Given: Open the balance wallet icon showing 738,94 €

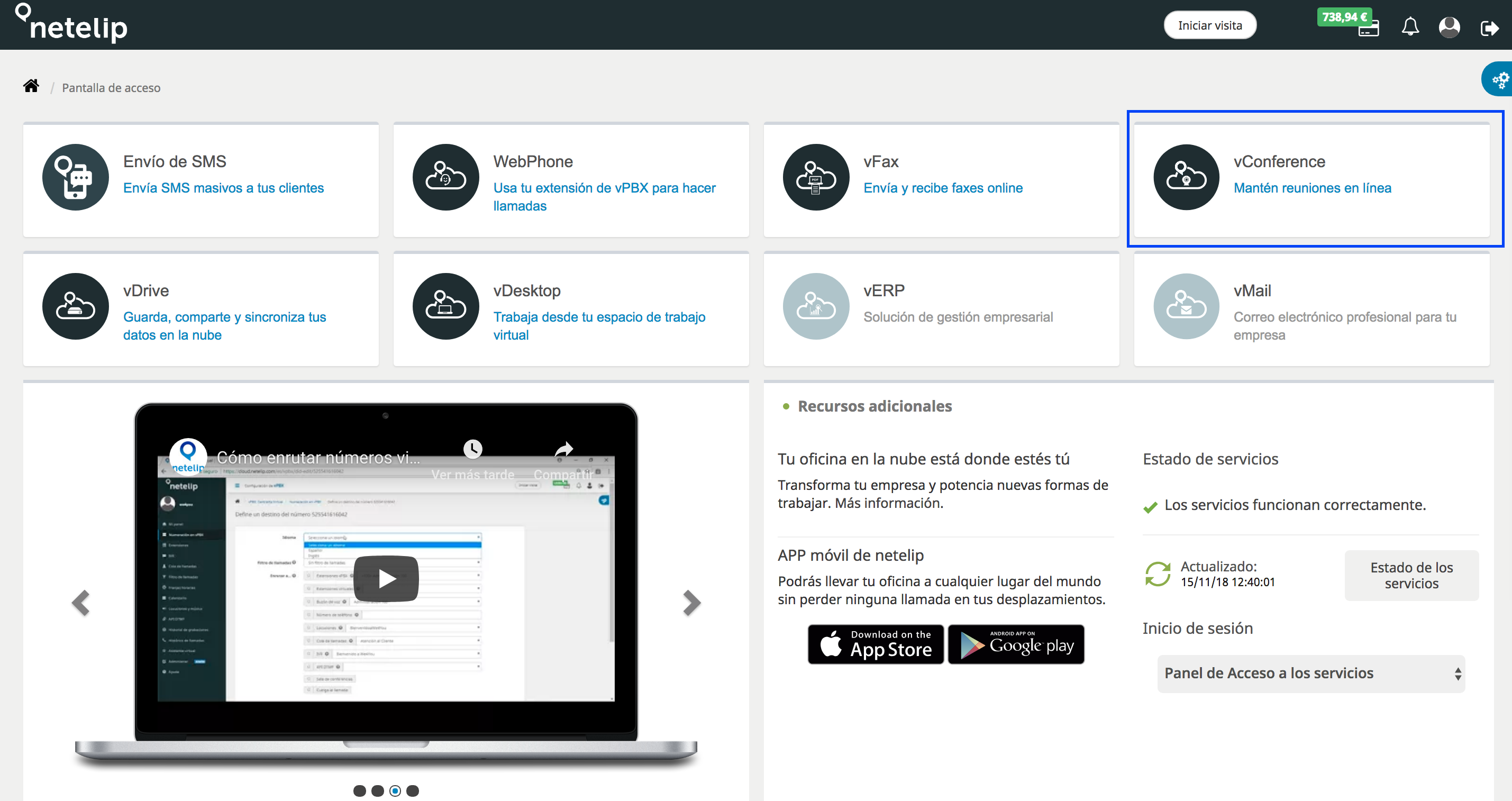Looking at the screenshot, I should [1368, 29].
